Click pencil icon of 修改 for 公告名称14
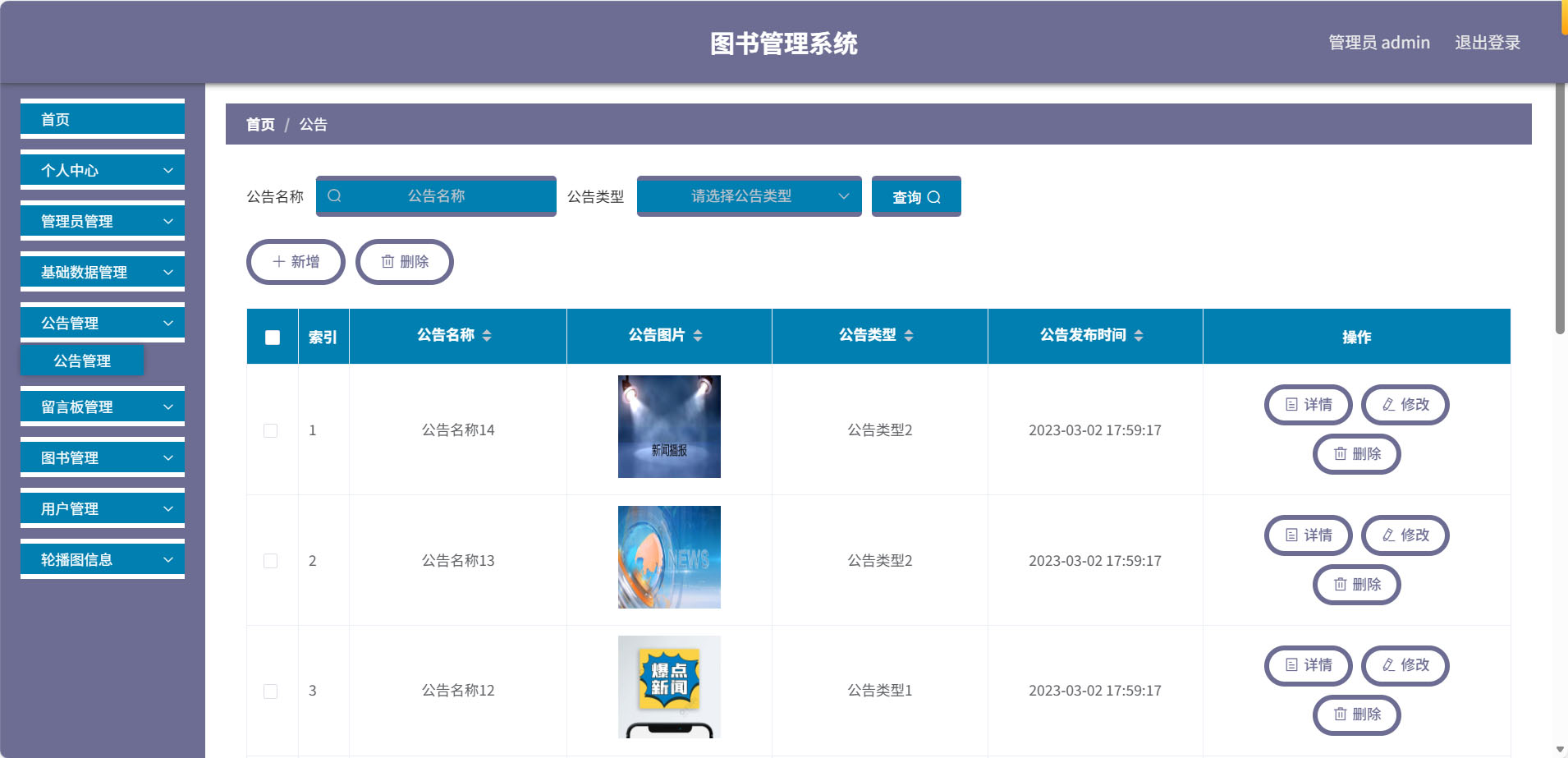 point(1388,405)
